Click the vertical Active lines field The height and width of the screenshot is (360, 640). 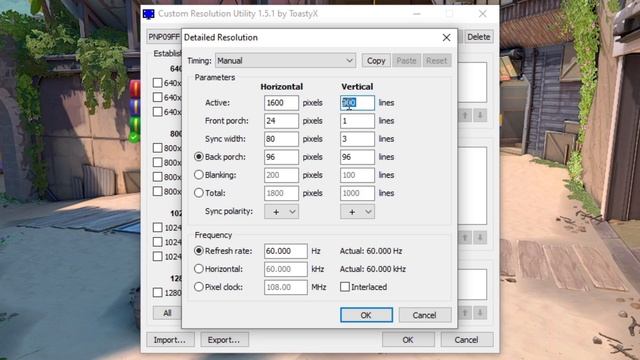(x=357, y=103)
